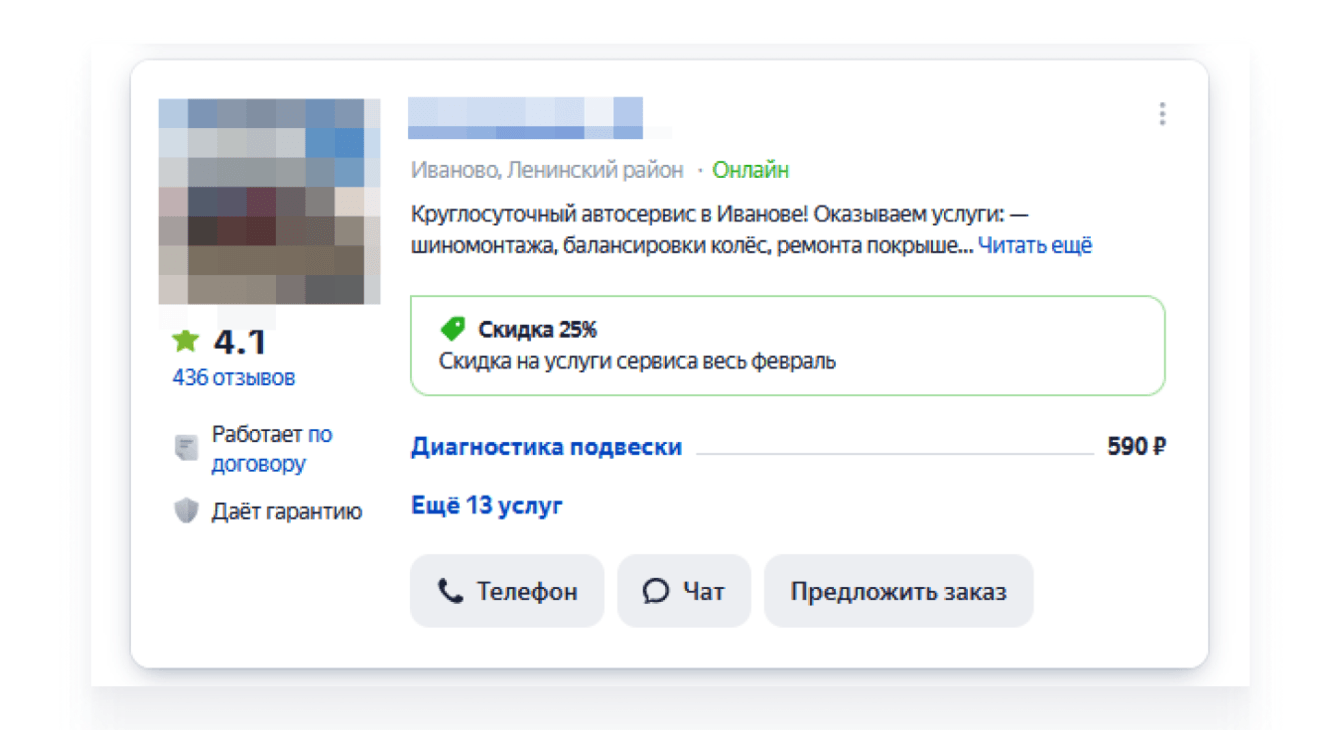Expand the Ещё 13 услуг list
The image size is (1340, 730).
pos(487,506)
